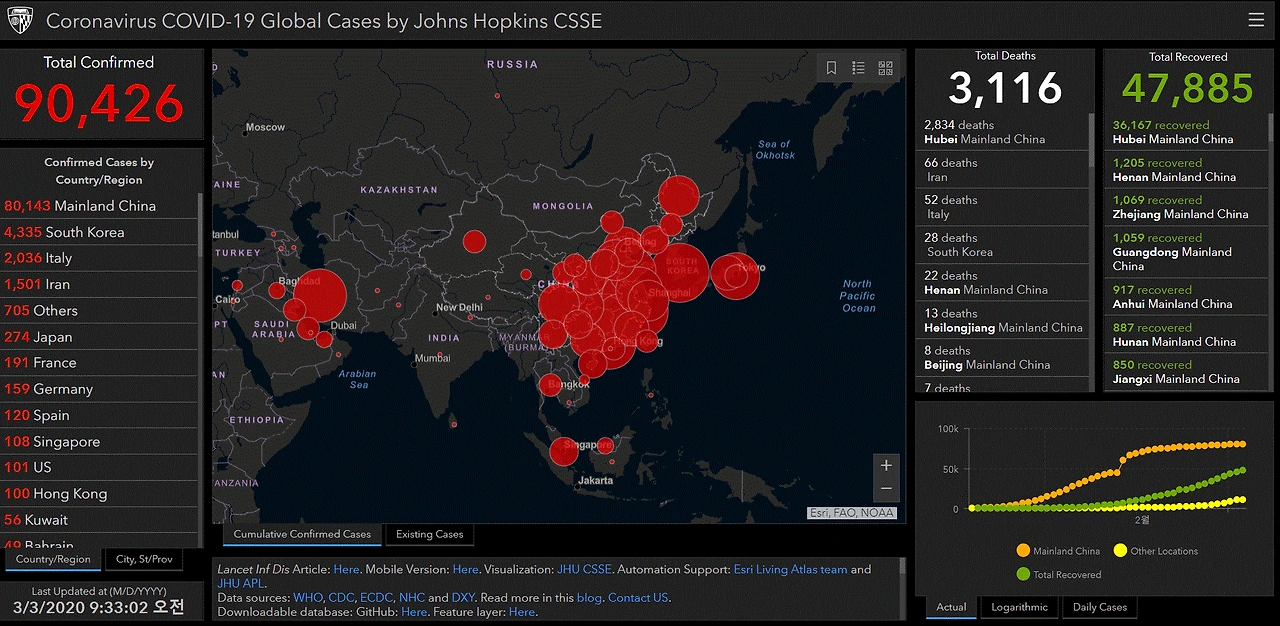Open Lancet article Here link
1280x626 pixels.
[346, 569]
